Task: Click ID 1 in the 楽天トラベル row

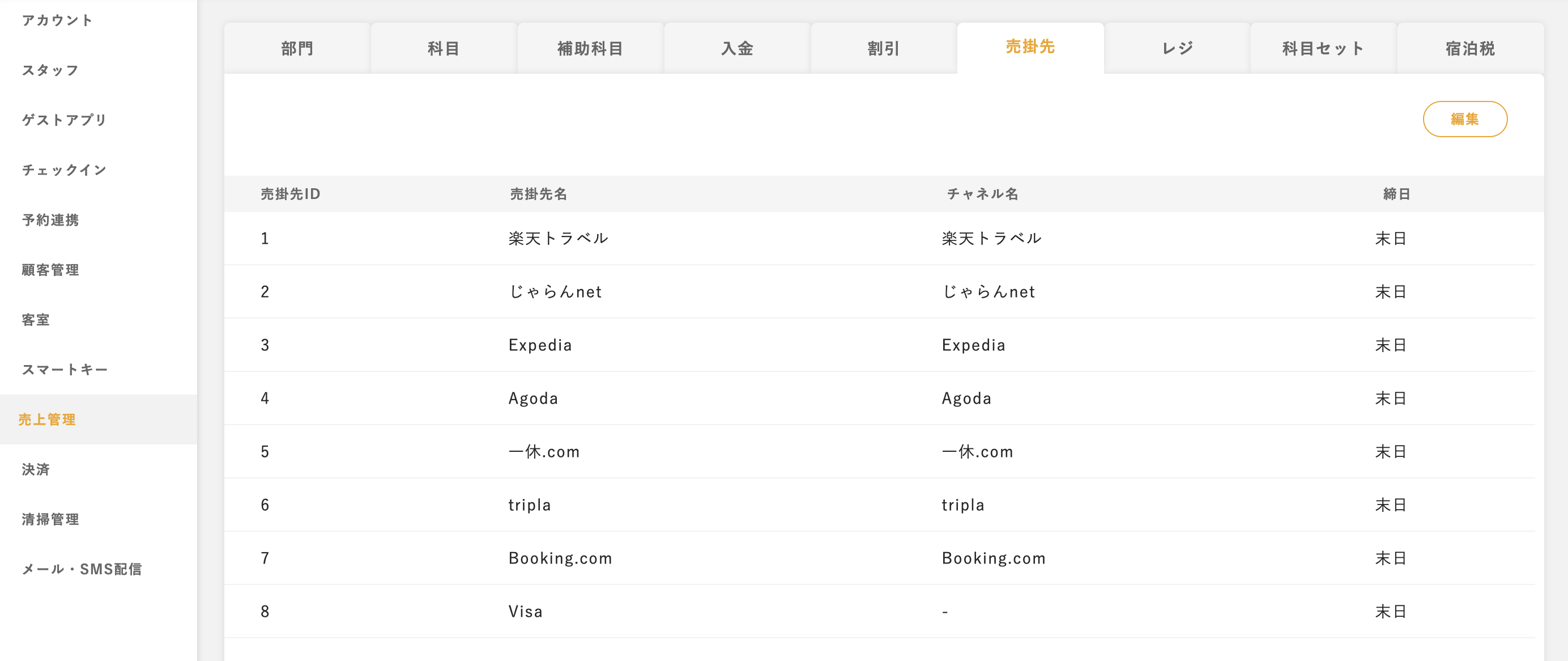Action: (265, 238)
